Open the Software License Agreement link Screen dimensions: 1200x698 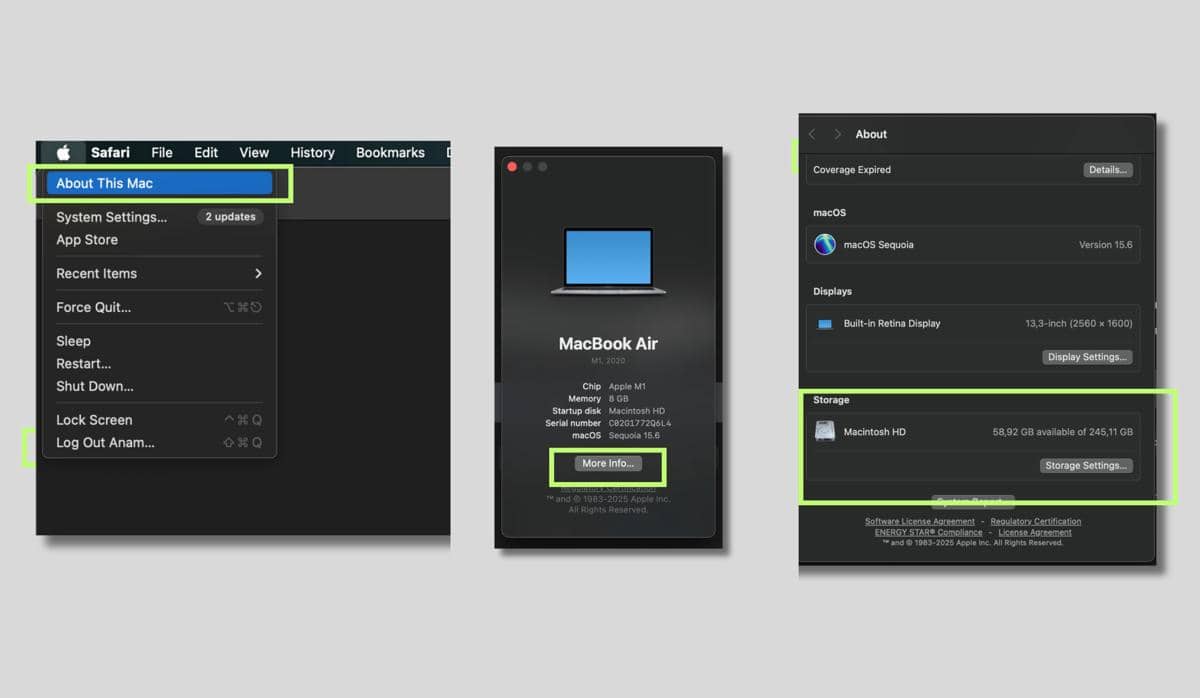918,521
